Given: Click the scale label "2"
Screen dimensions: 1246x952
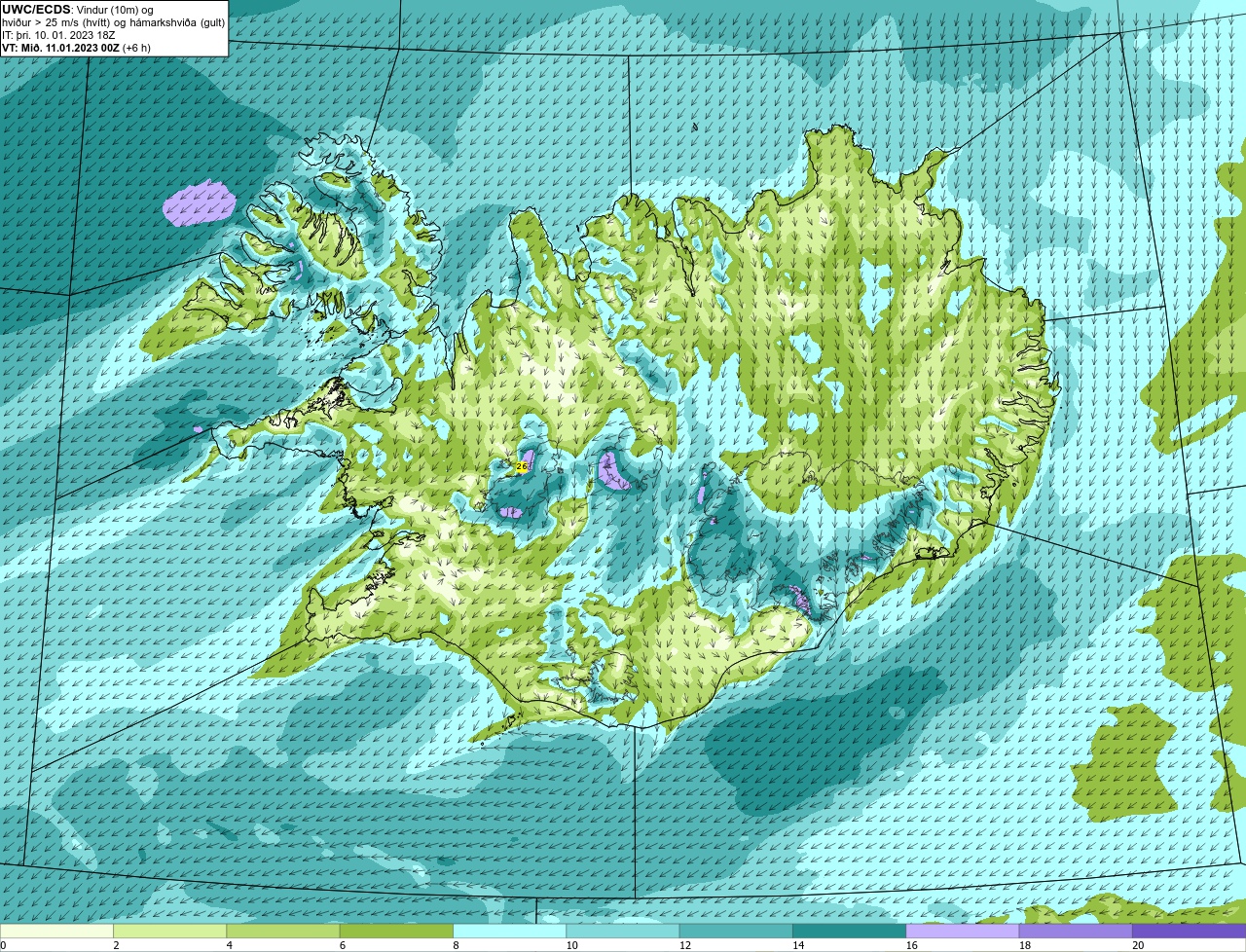Looking at the screenshot, I should [x=116, y=945].
